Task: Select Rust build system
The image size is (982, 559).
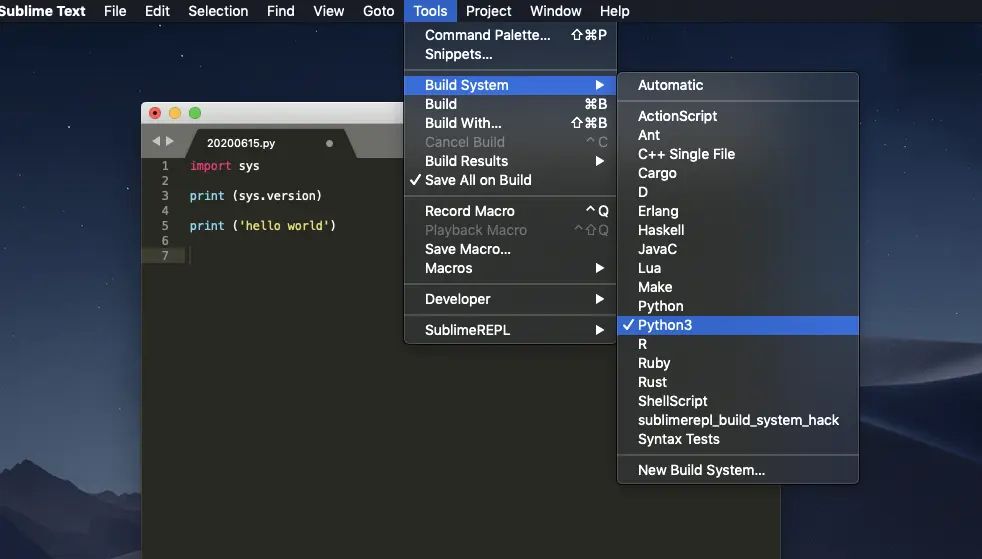Action: [738, 382]
